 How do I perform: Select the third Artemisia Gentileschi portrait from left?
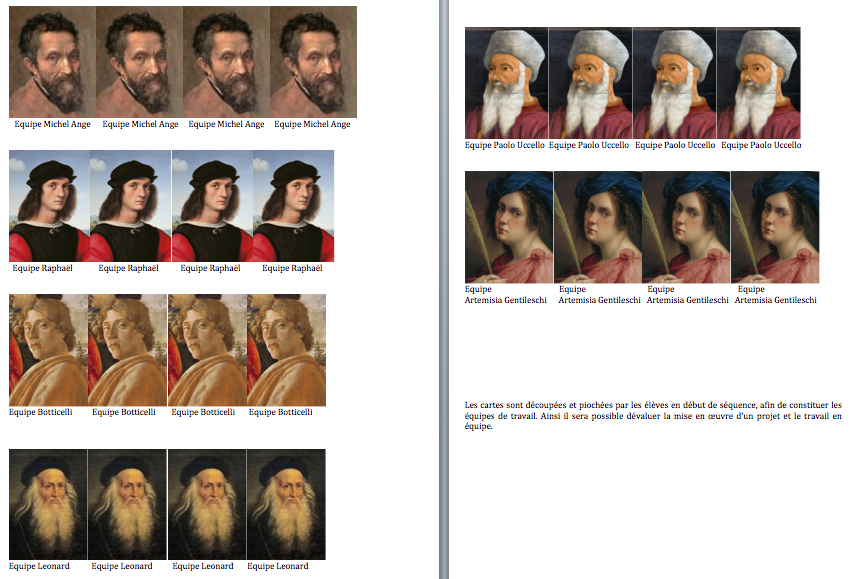pyautogui.click(x=686, y=227)
